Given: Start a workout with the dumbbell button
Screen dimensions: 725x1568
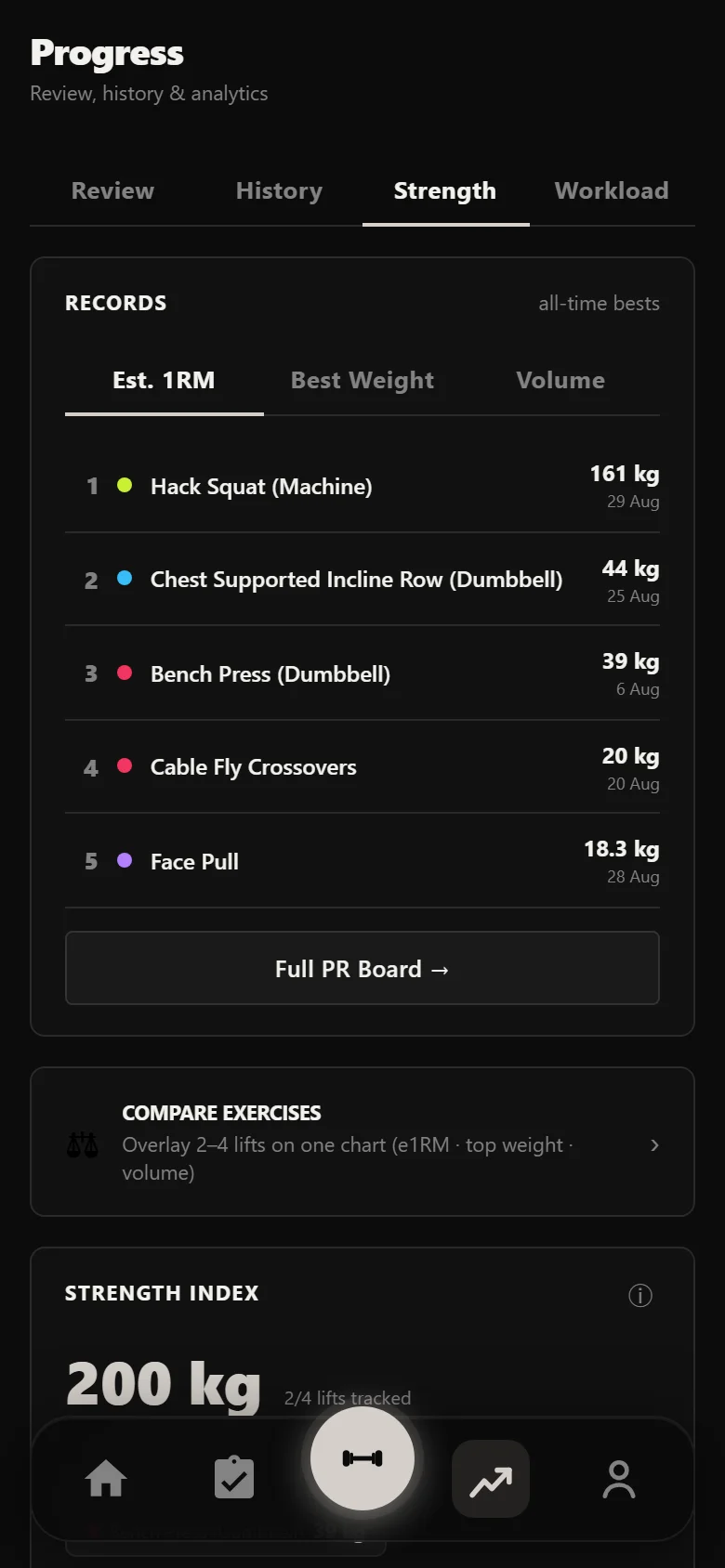Looking at the screenshot, I should click(x=362, y=1458).
